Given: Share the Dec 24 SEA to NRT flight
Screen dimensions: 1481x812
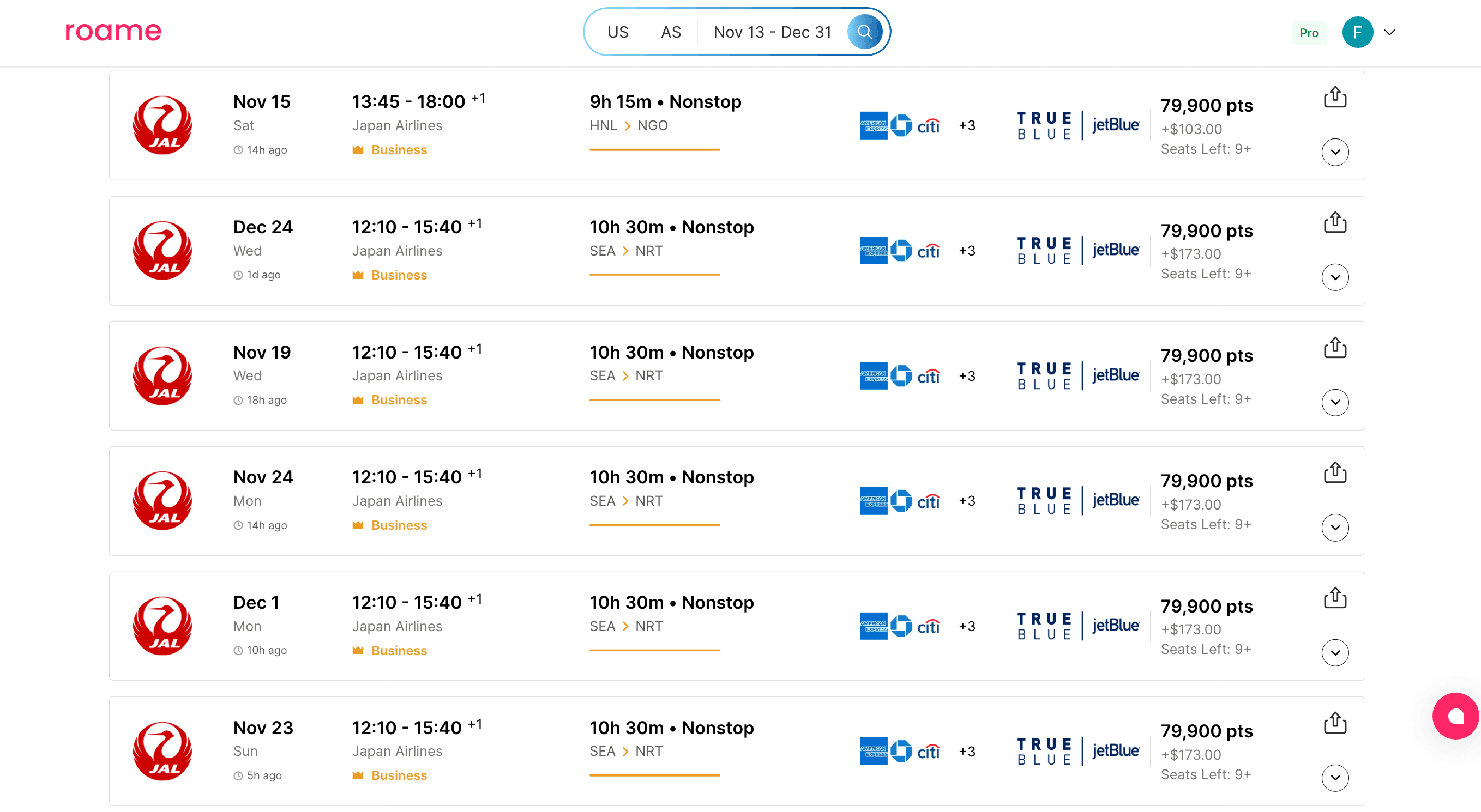Looking at the screenshot, I should (x=1334, y=222).
